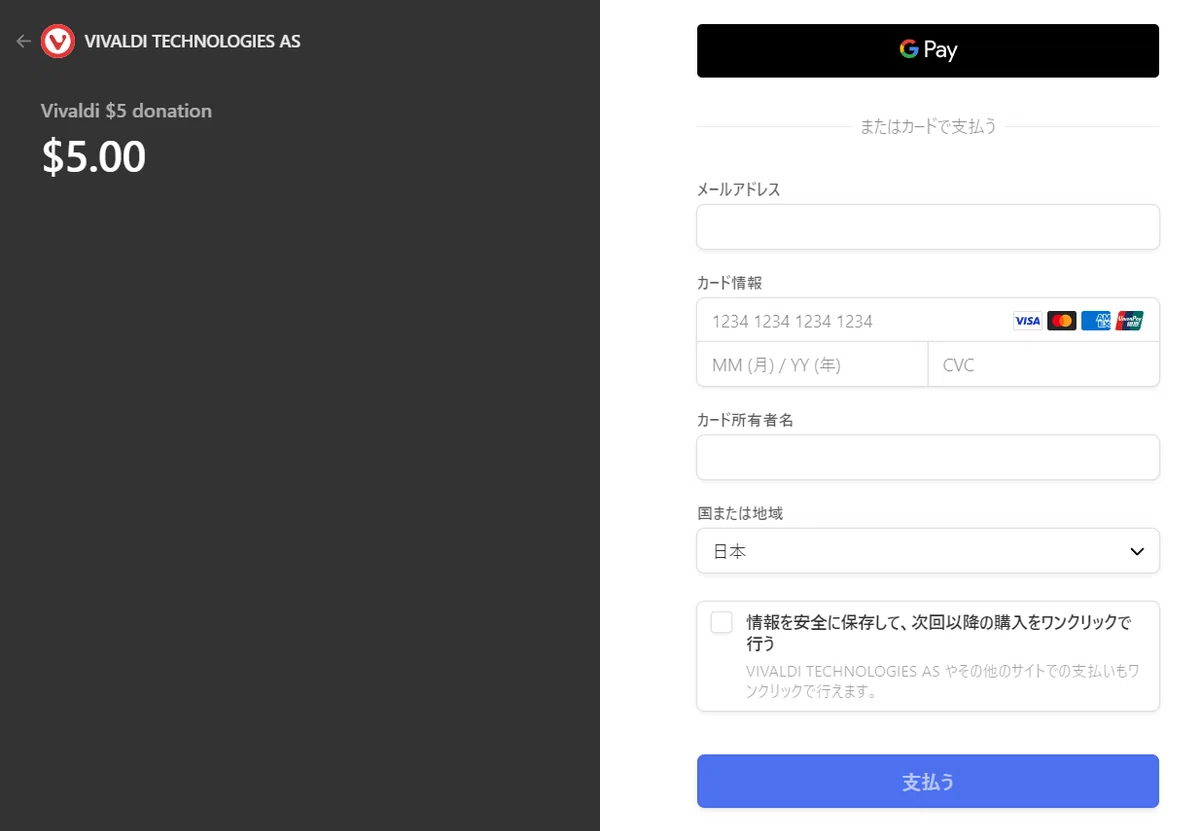Open the 国または地域 country dropdown showing 日本
Image resolution: width=1200 pixels, height=831 pixels.
(928, 551)
